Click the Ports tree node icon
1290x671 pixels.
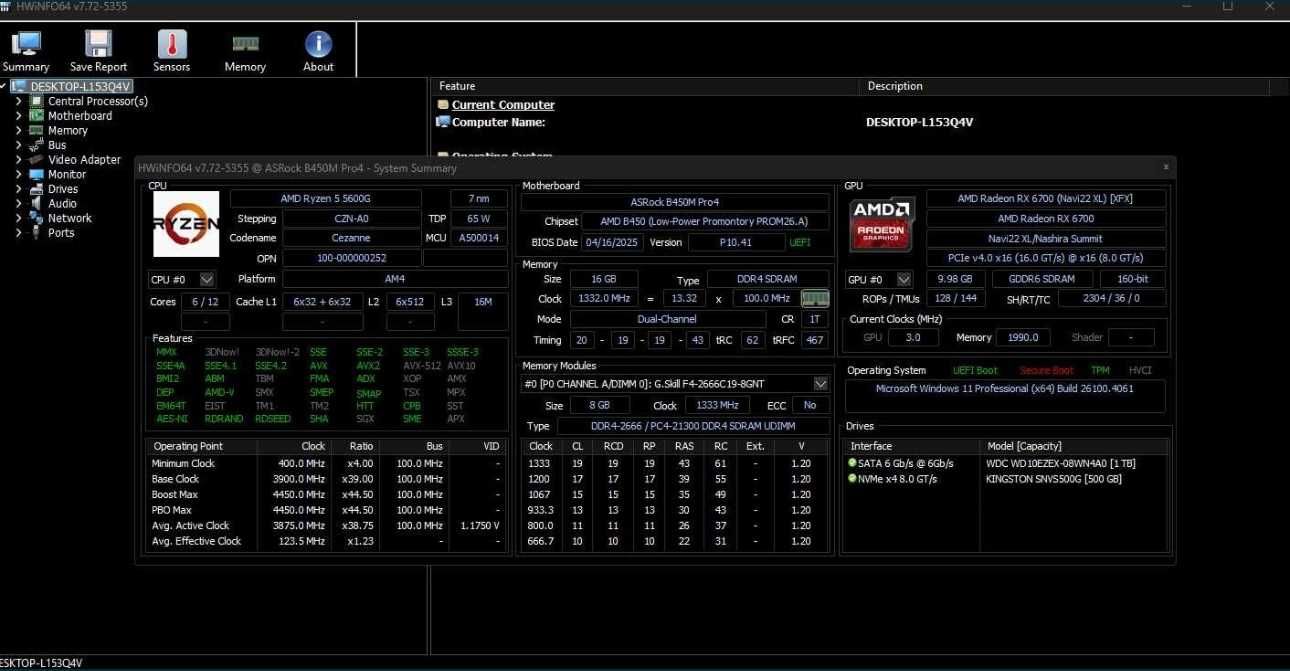pos(37,233)
